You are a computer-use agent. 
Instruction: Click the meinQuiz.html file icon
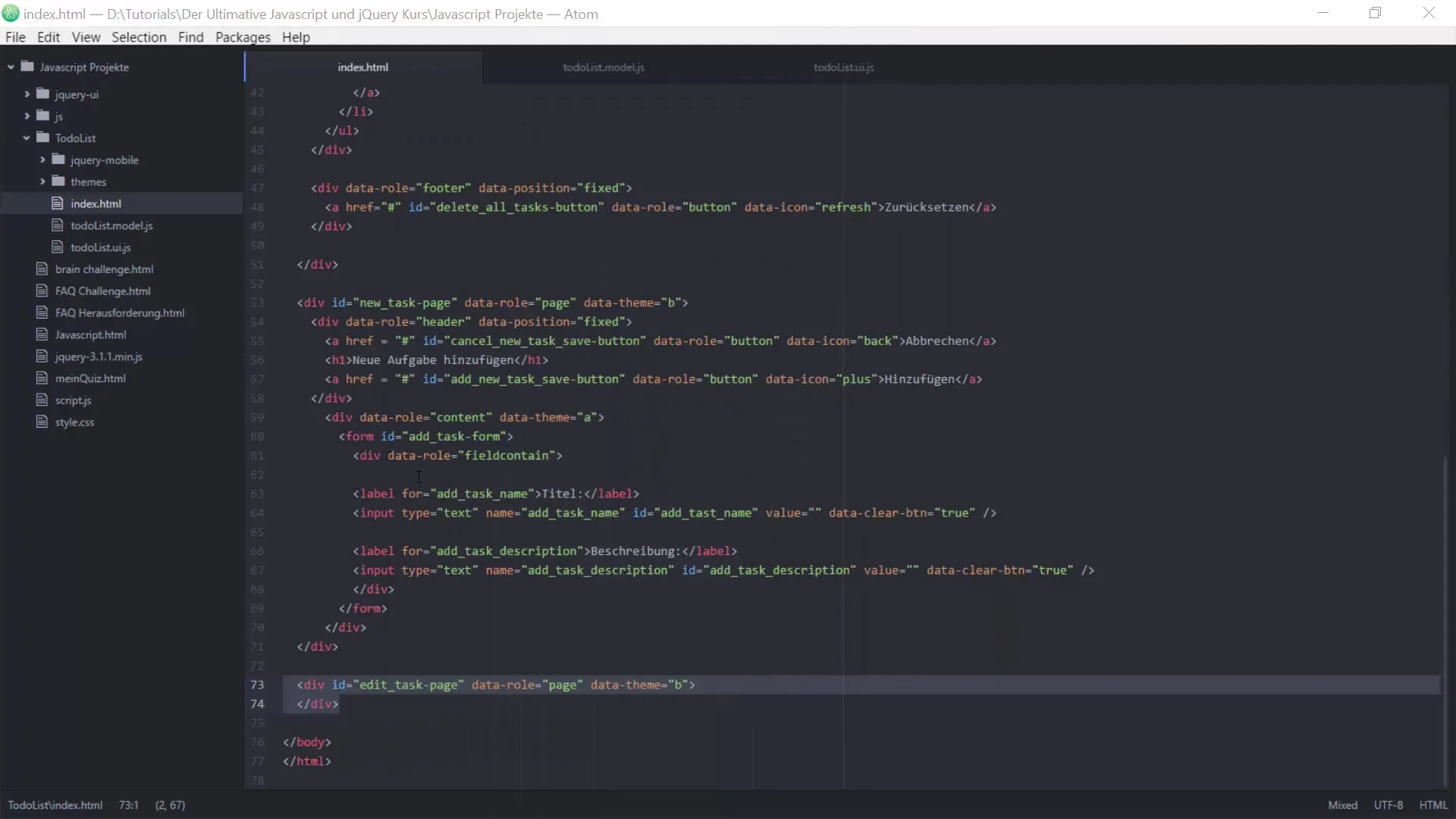(42, 378)
